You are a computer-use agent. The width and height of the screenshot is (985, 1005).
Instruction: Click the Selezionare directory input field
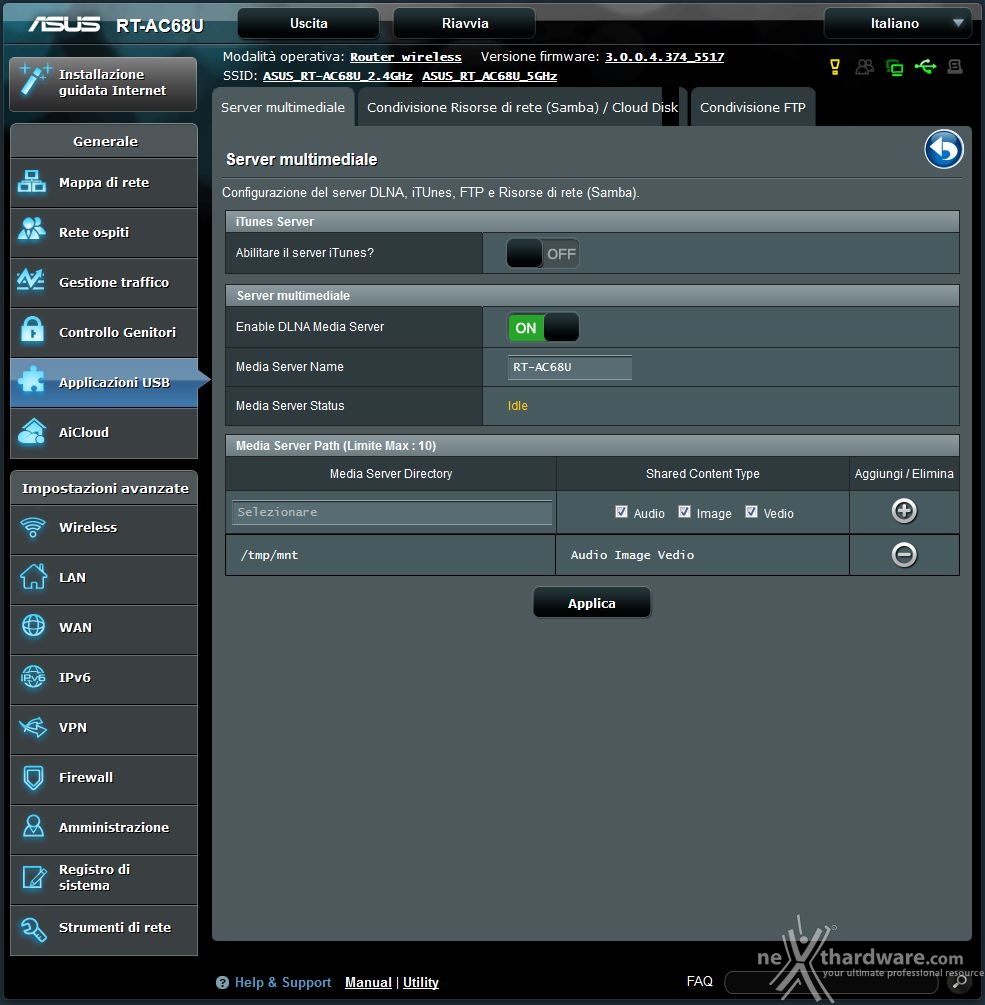[392, 512]
